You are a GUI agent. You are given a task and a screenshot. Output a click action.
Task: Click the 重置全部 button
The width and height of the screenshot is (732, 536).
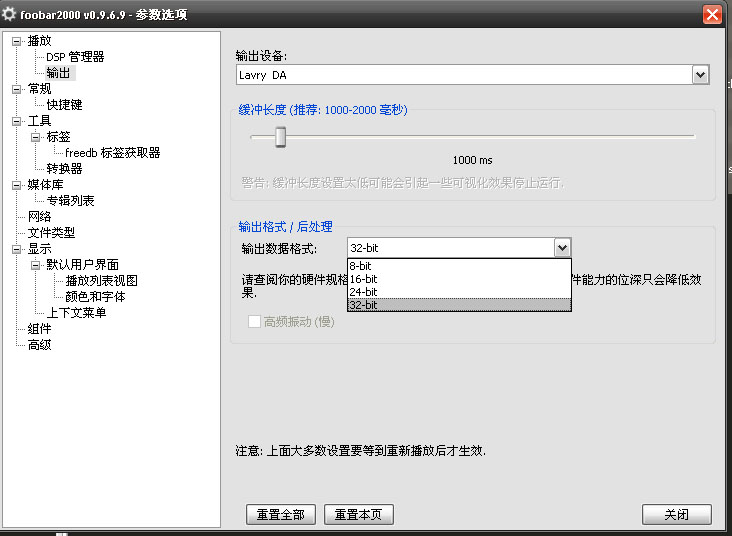point(281,515)
